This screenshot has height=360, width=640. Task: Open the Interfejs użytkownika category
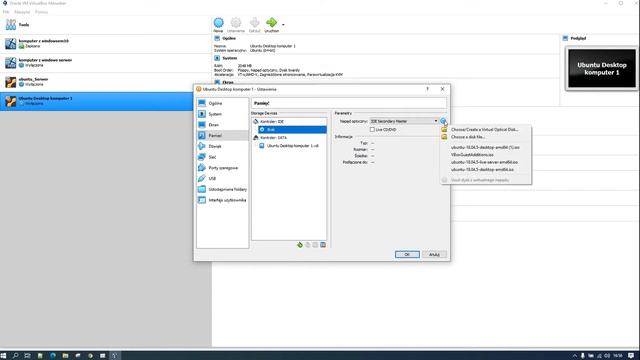pyautogui.click(x=222, y=200)
